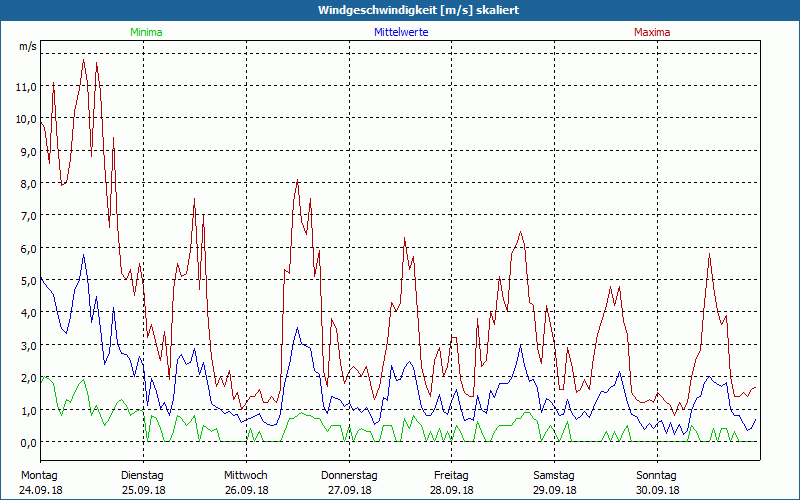Click the 'Windgeschwindigkeit [m/s] skaliert' chart title
Viewport: 800px width, 500px height.
click(418, 10)
